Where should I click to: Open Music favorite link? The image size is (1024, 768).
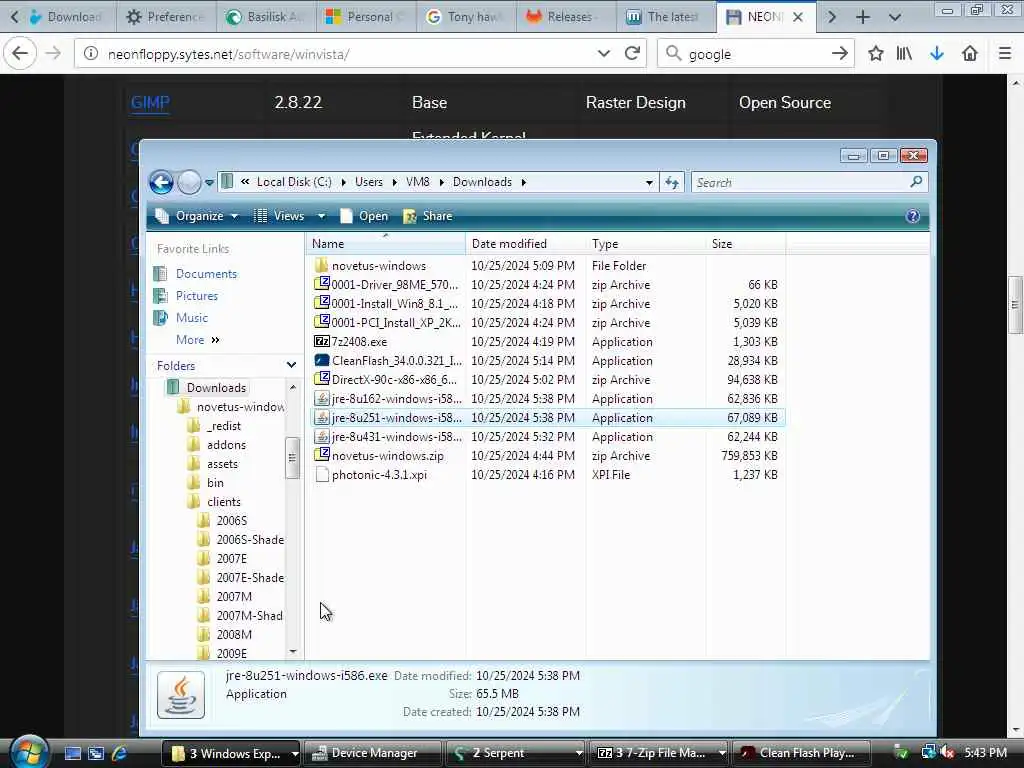coord(191,318)
